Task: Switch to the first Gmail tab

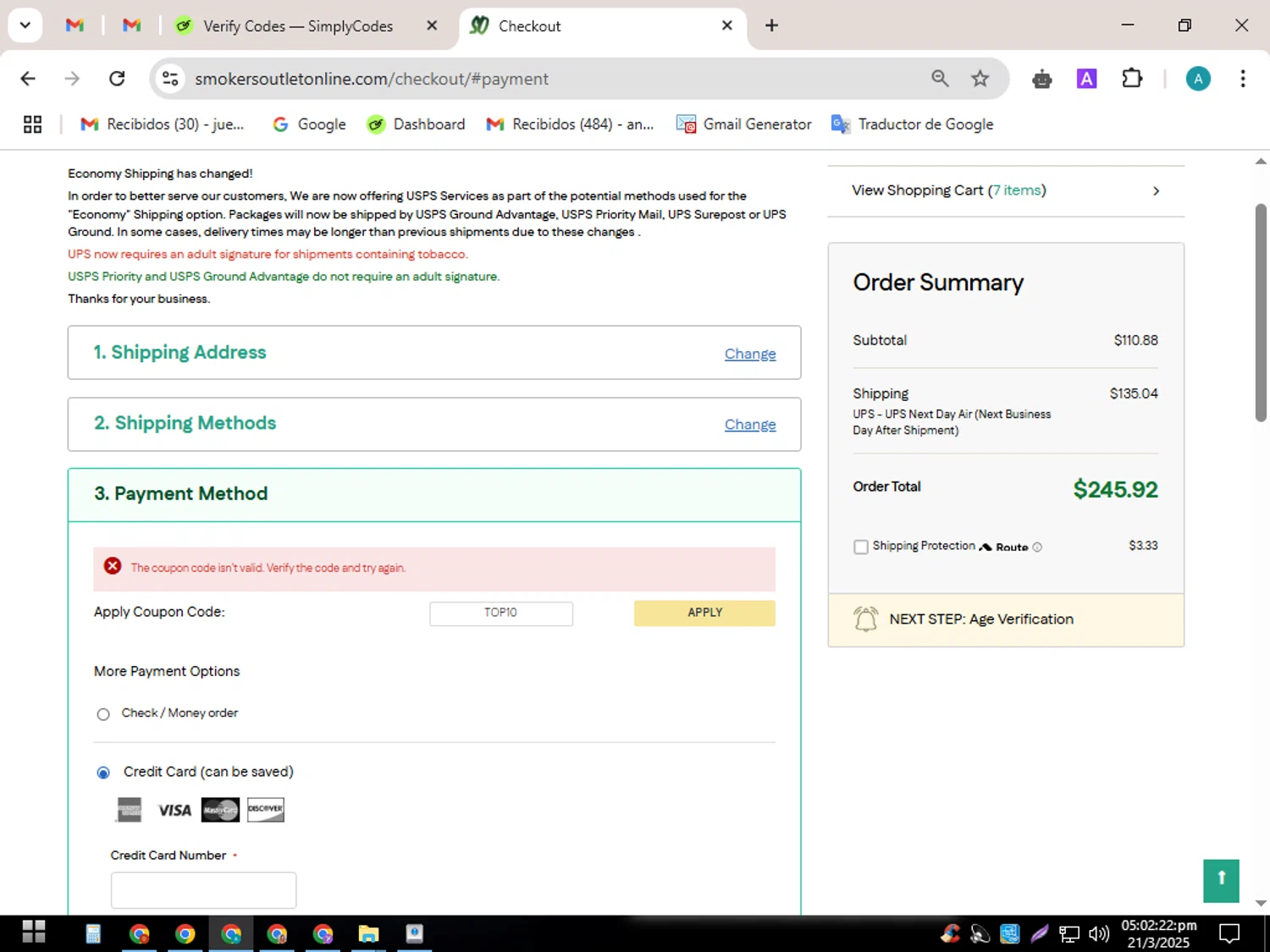Action: click(75, 25)
